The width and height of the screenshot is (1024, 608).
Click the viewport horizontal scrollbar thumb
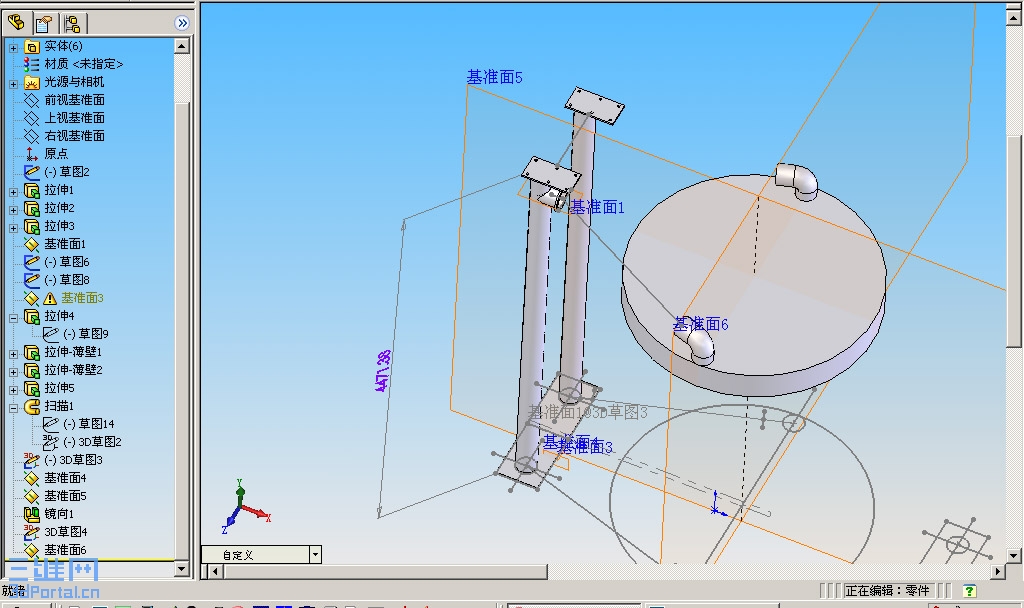[x=385, y=571]
